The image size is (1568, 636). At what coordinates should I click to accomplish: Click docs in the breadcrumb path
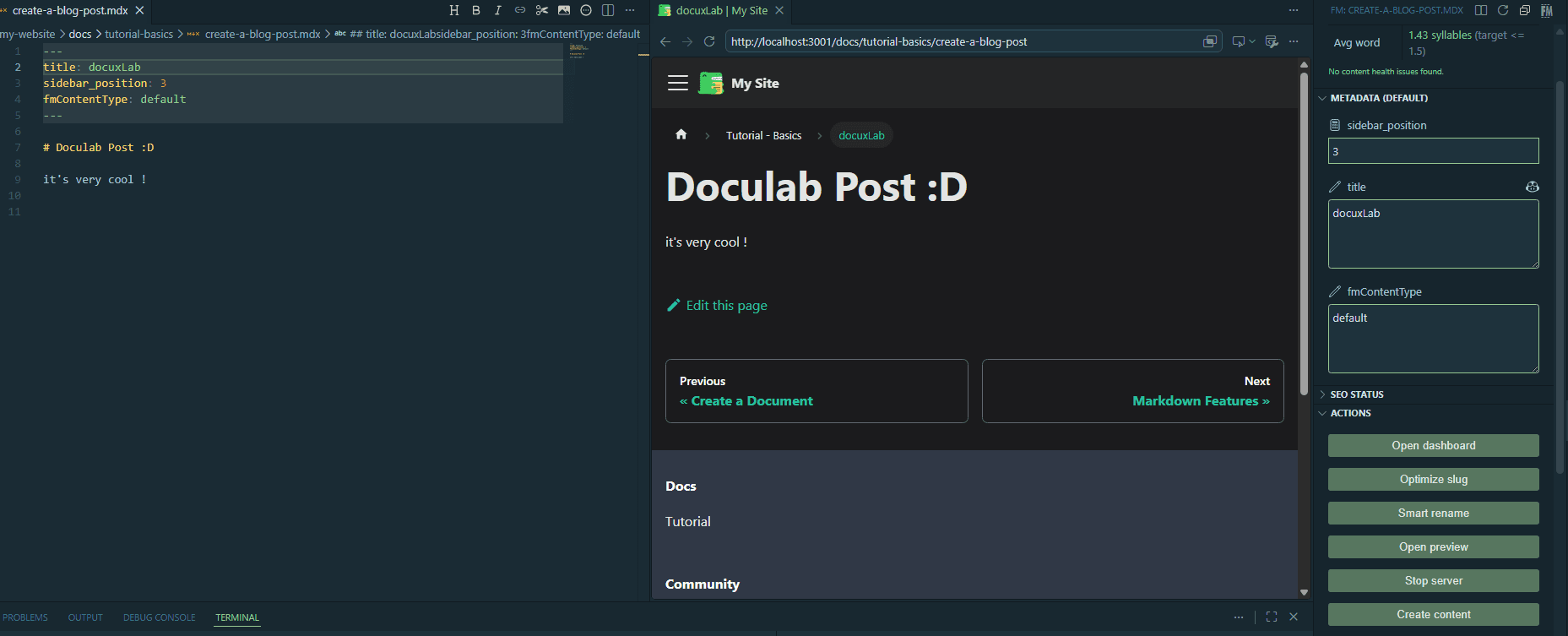80,34
